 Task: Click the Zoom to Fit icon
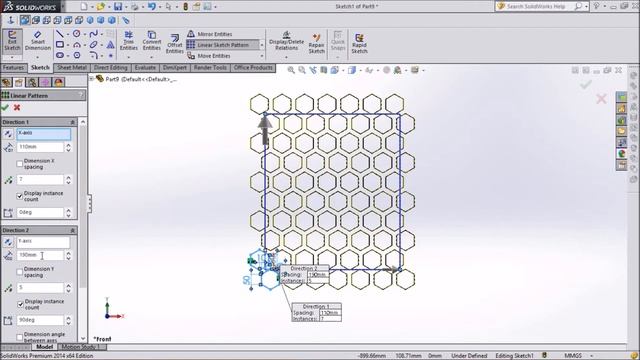tap(291, 70)
